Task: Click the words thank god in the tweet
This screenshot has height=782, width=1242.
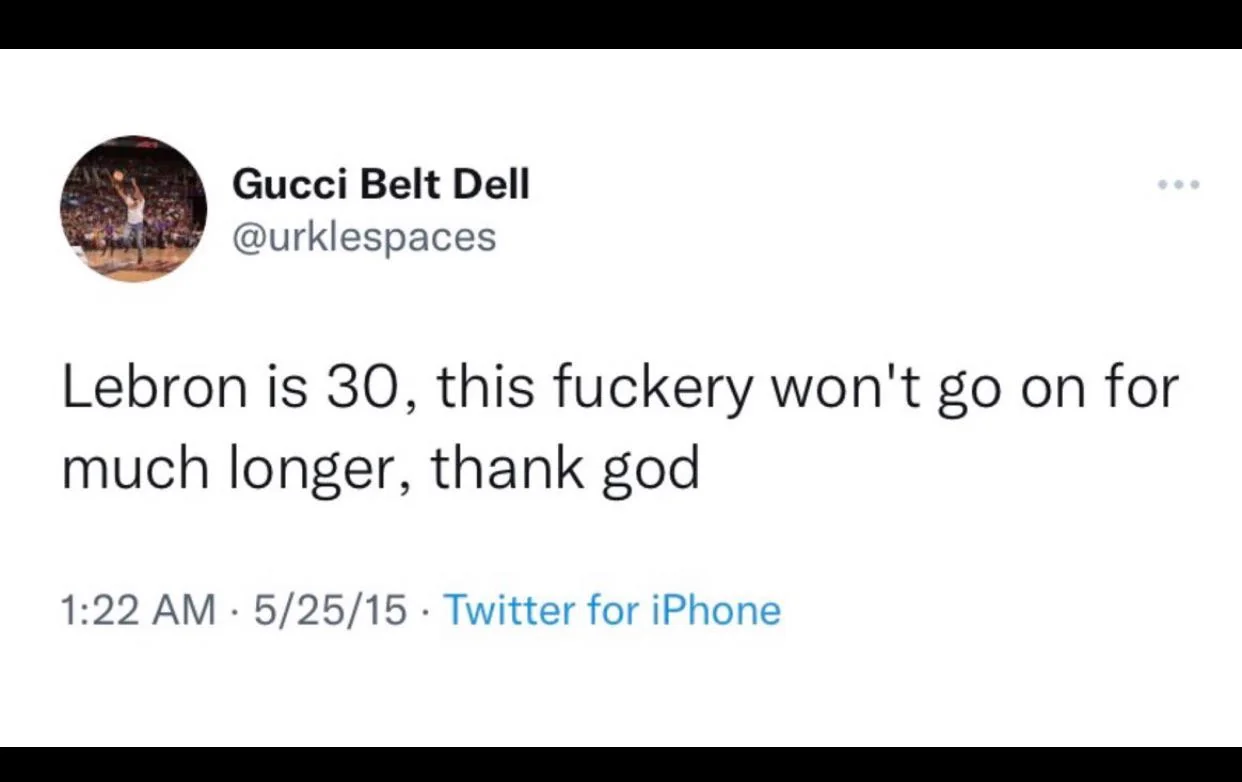Action: tap(565, 468)
